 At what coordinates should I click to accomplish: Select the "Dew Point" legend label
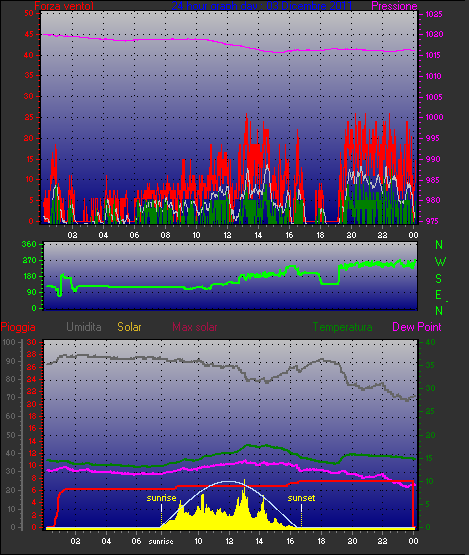pos(417,327)
